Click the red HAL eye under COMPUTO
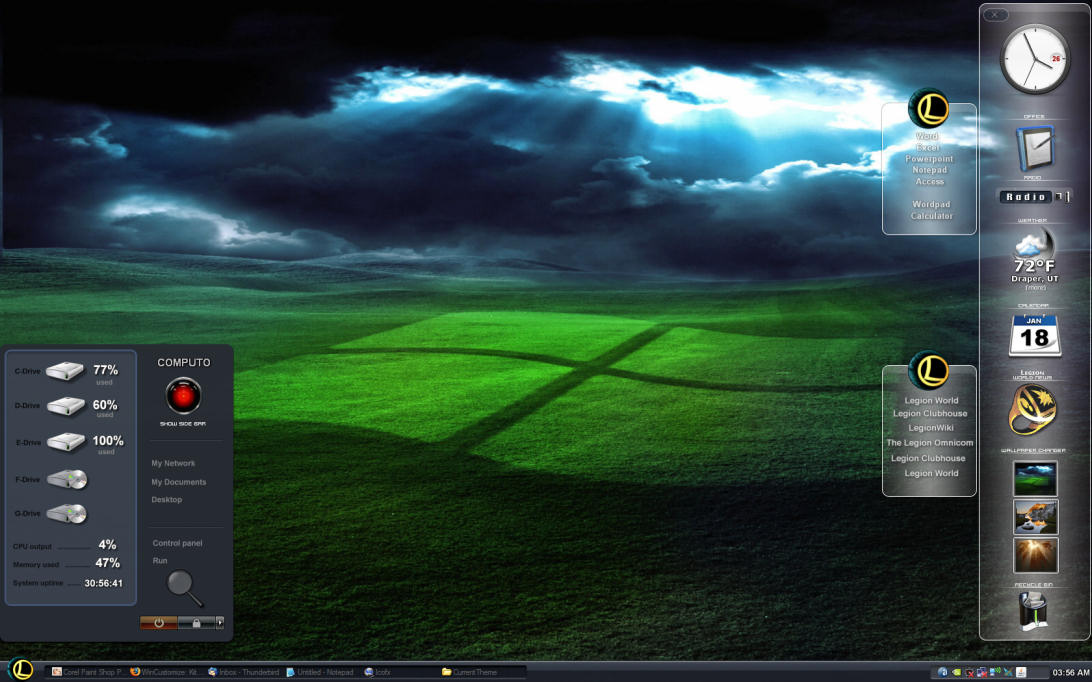 [x=183, y=396]
